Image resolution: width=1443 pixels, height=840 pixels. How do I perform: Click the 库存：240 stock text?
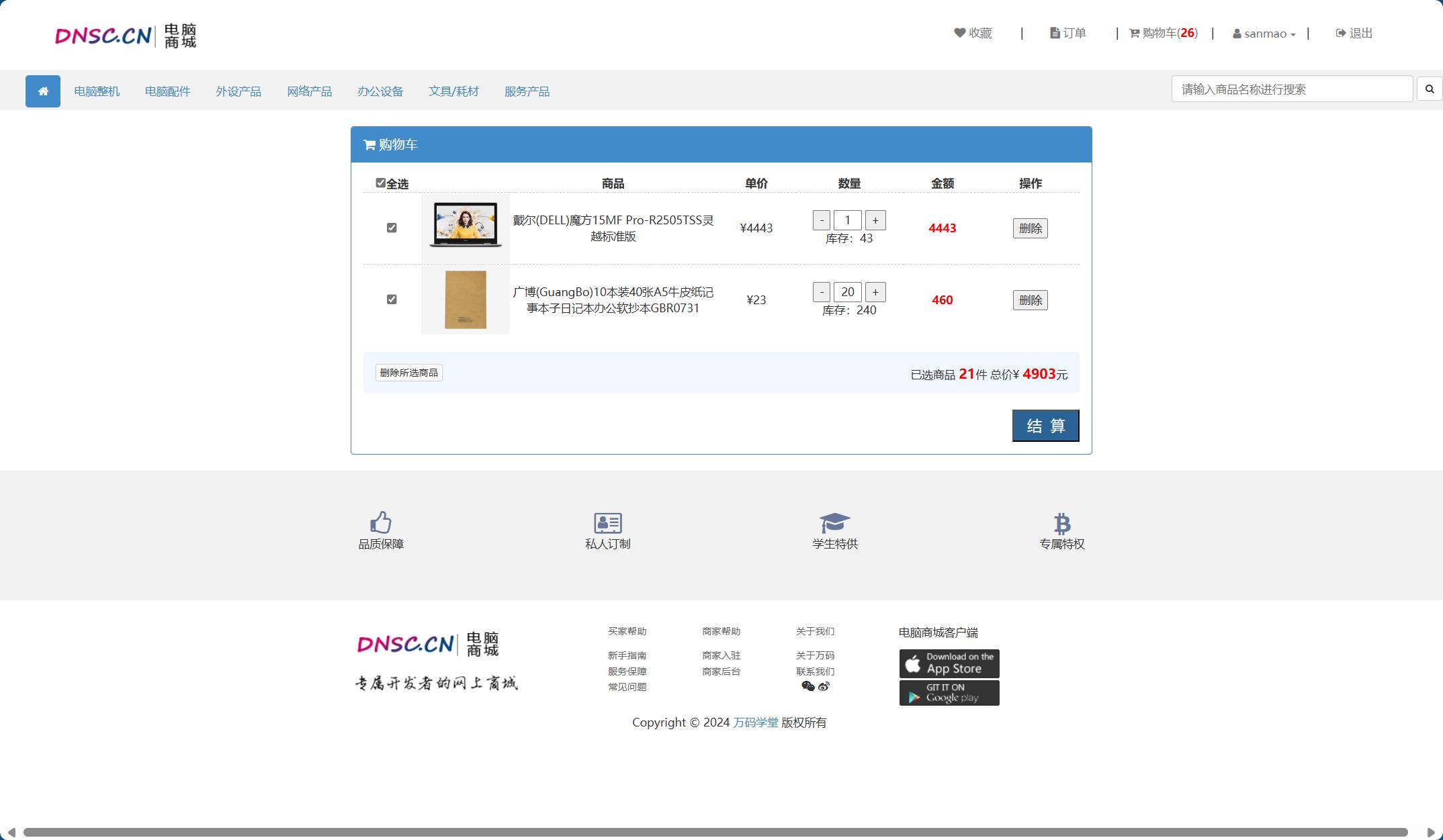(x=849, y=310)
